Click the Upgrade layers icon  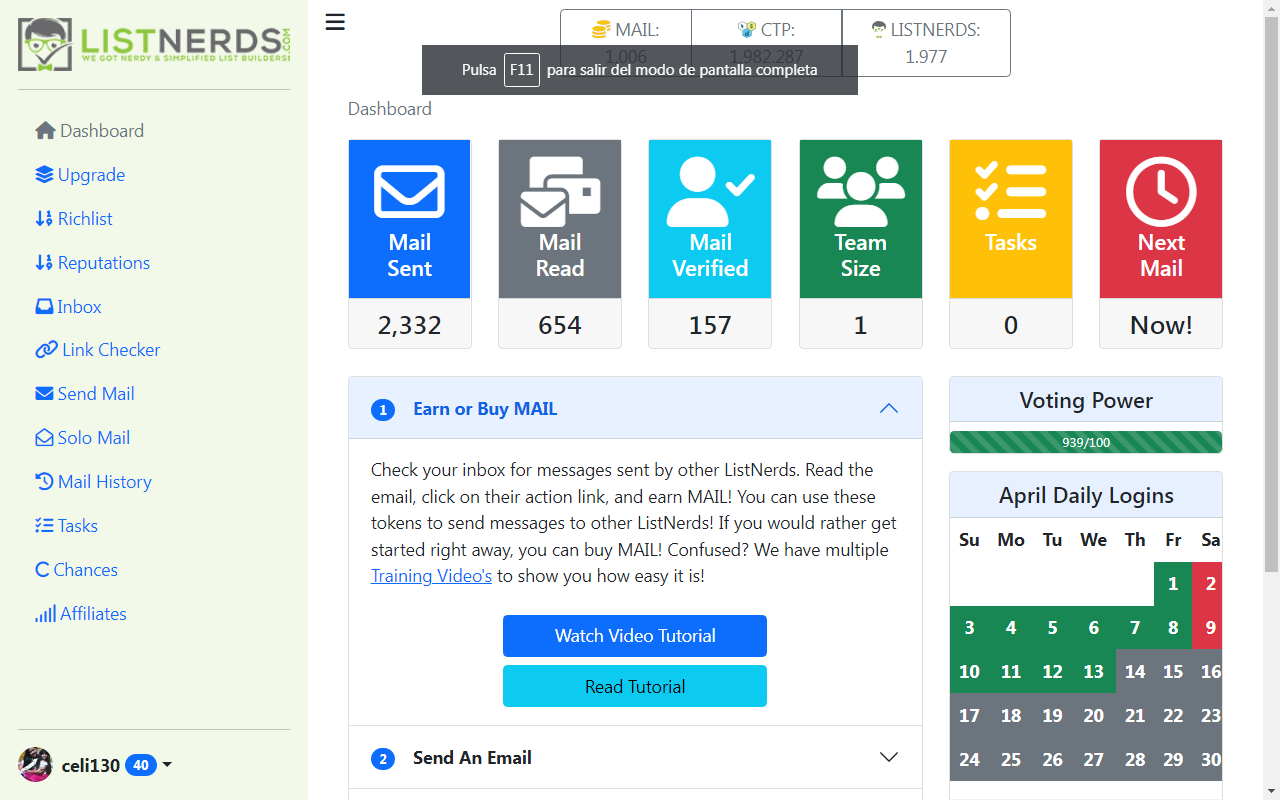(44, 175)
